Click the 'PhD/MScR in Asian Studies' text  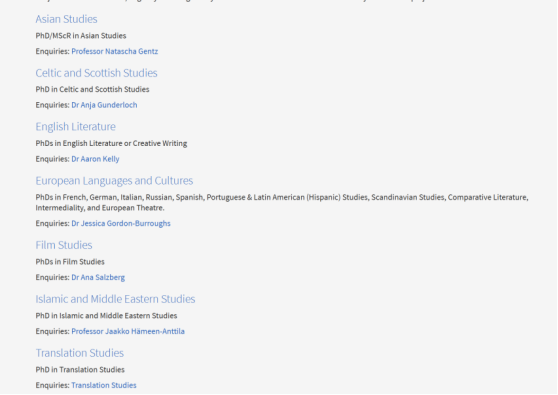coord(81,36)
